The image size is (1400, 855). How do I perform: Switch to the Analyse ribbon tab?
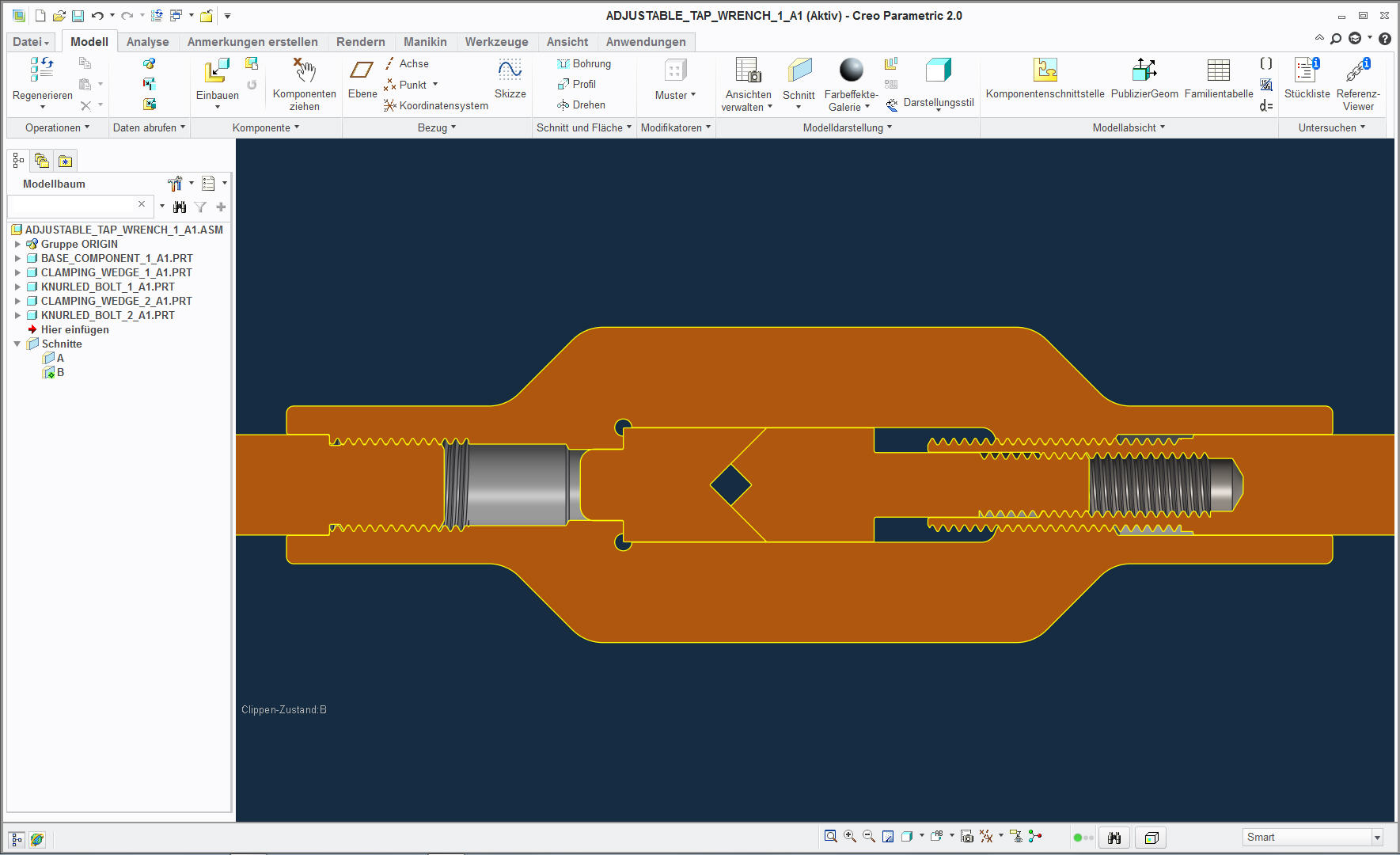(x=147, y=42)
